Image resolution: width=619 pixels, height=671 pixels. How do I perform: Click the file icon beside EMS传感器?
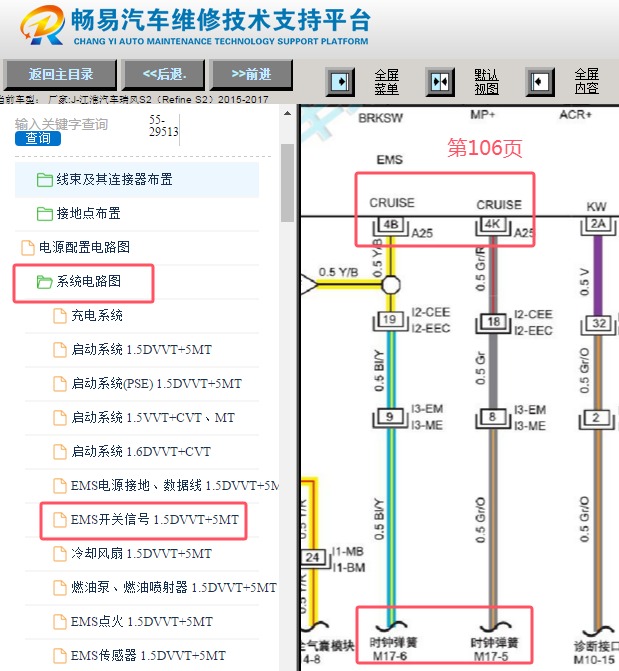[x=60, y=655]
